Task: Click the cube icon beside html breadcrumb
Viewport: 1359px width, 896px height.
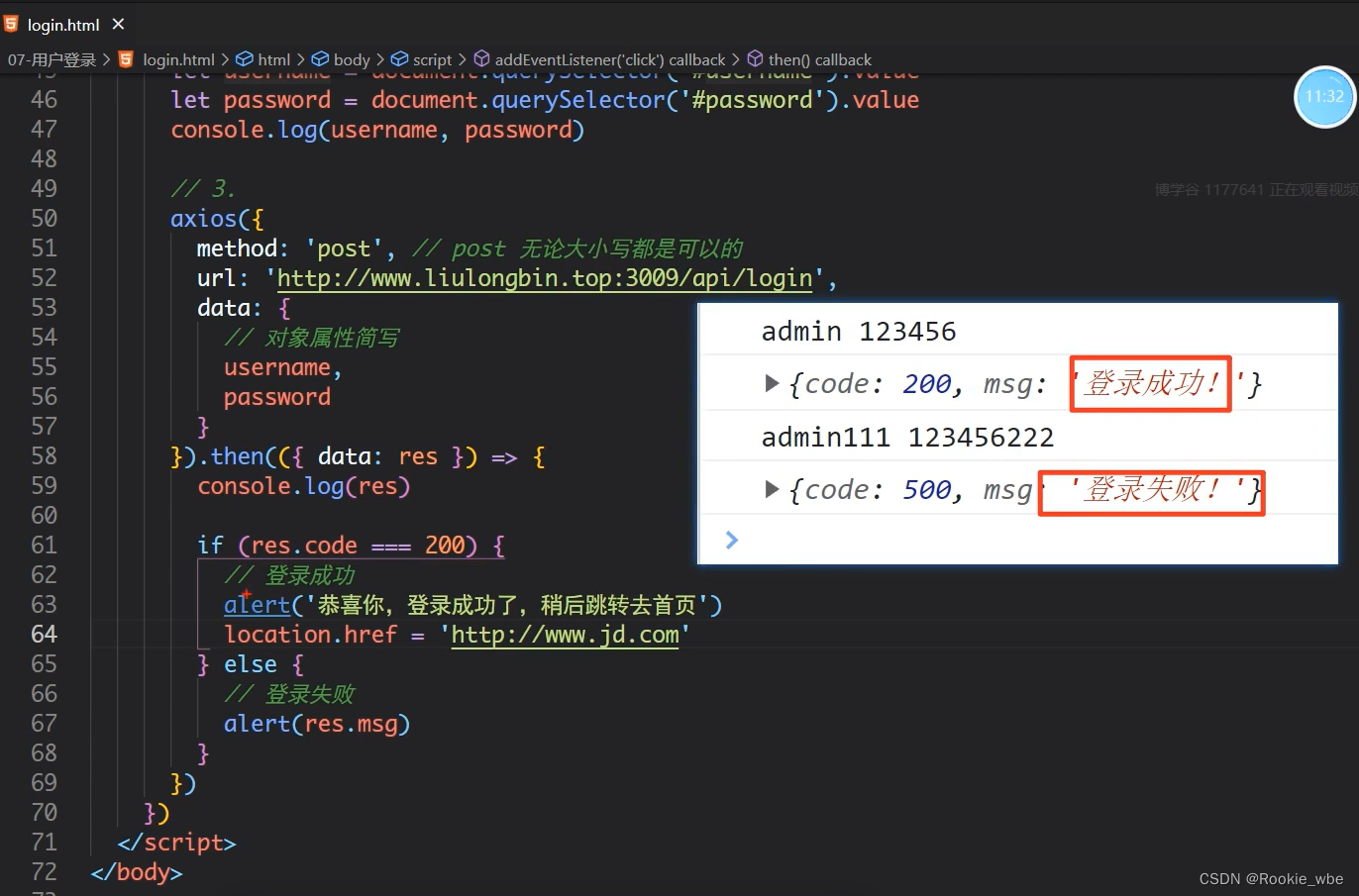Action: pos(244,59)
